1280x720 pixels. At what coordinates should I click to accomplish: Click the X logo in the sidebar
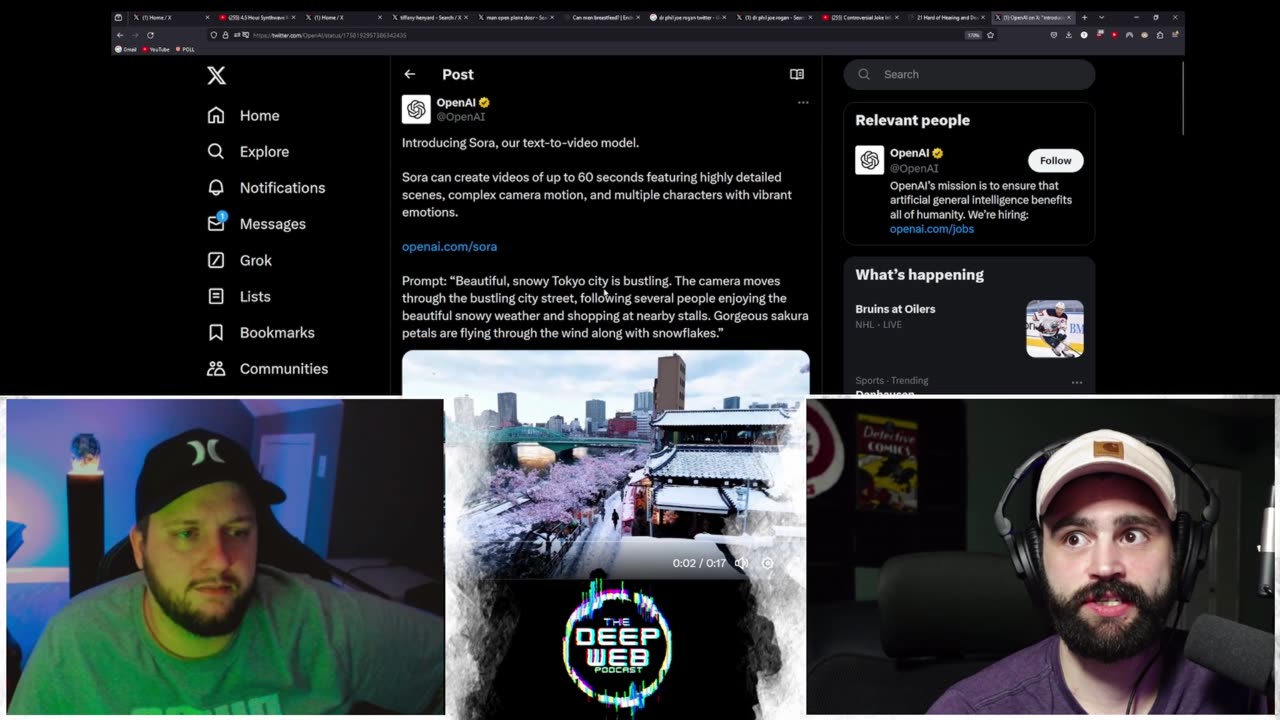(216, 75)
